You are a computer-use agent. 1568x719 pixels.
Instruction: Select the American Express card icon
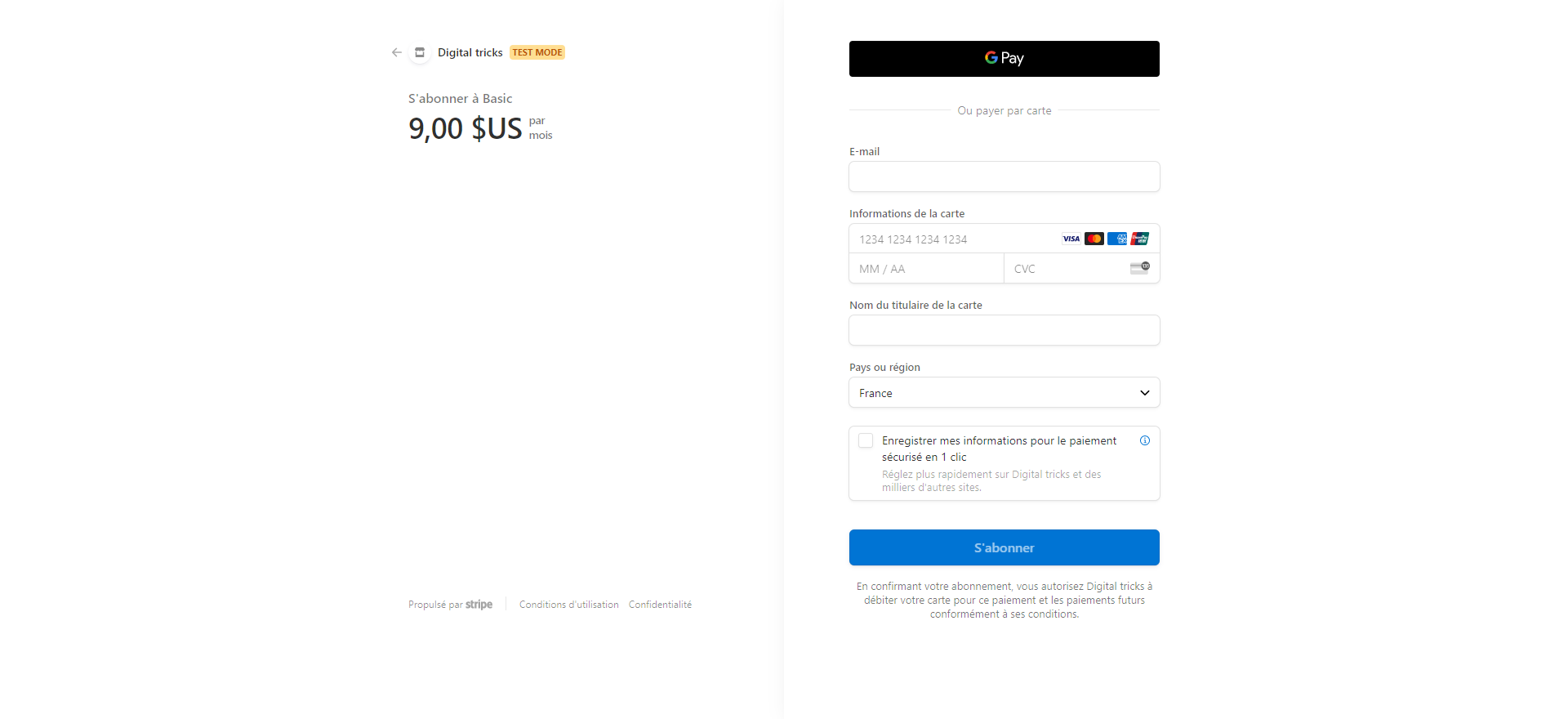[1116, 239]
